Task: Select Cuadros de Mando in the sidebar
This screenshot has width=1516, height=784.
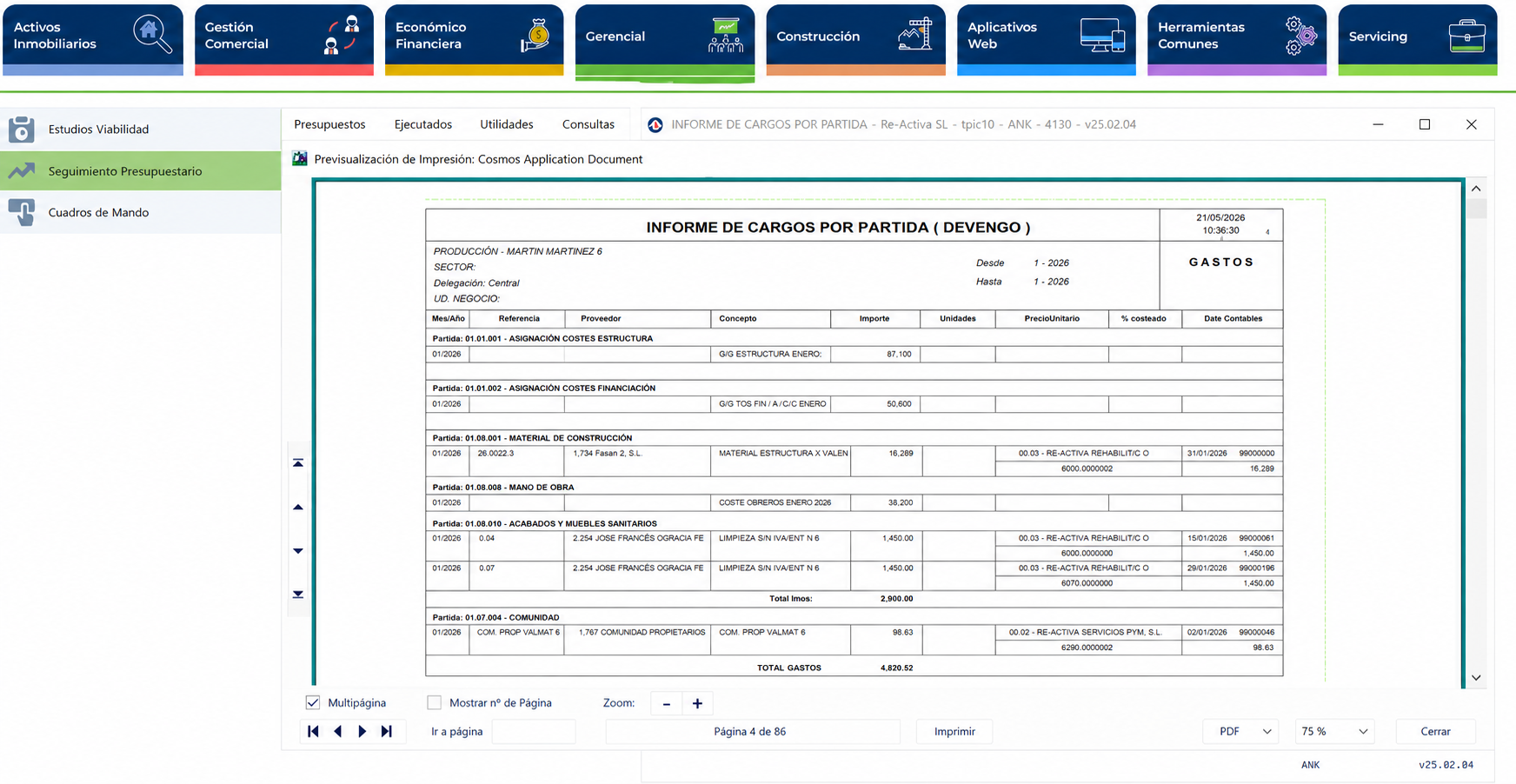Action: point(140,212)
